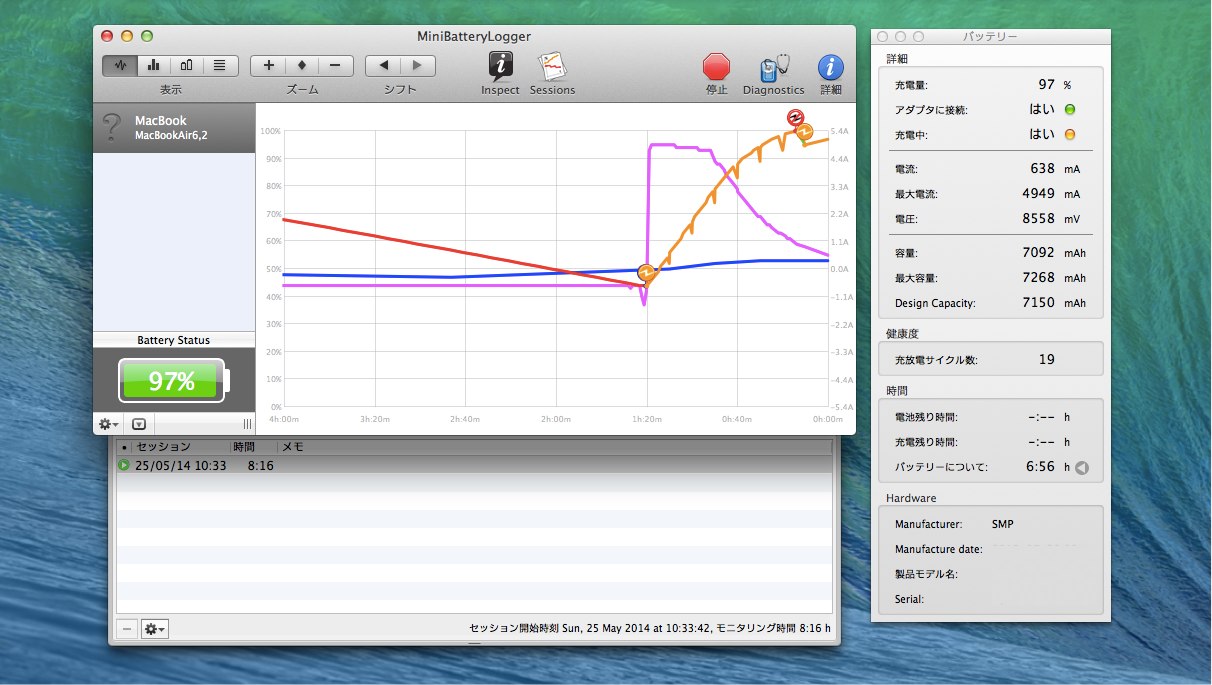Shift the graph left with arrow

383,65
